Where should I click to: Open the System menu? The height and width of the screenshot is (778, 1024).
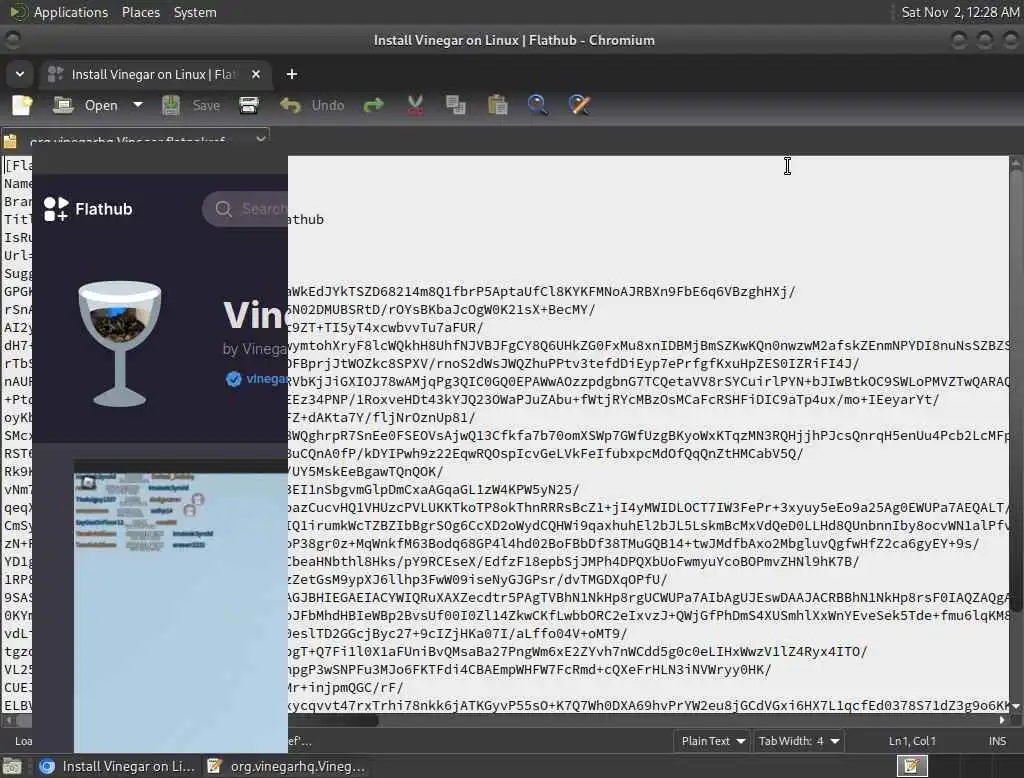coord(195,12)
